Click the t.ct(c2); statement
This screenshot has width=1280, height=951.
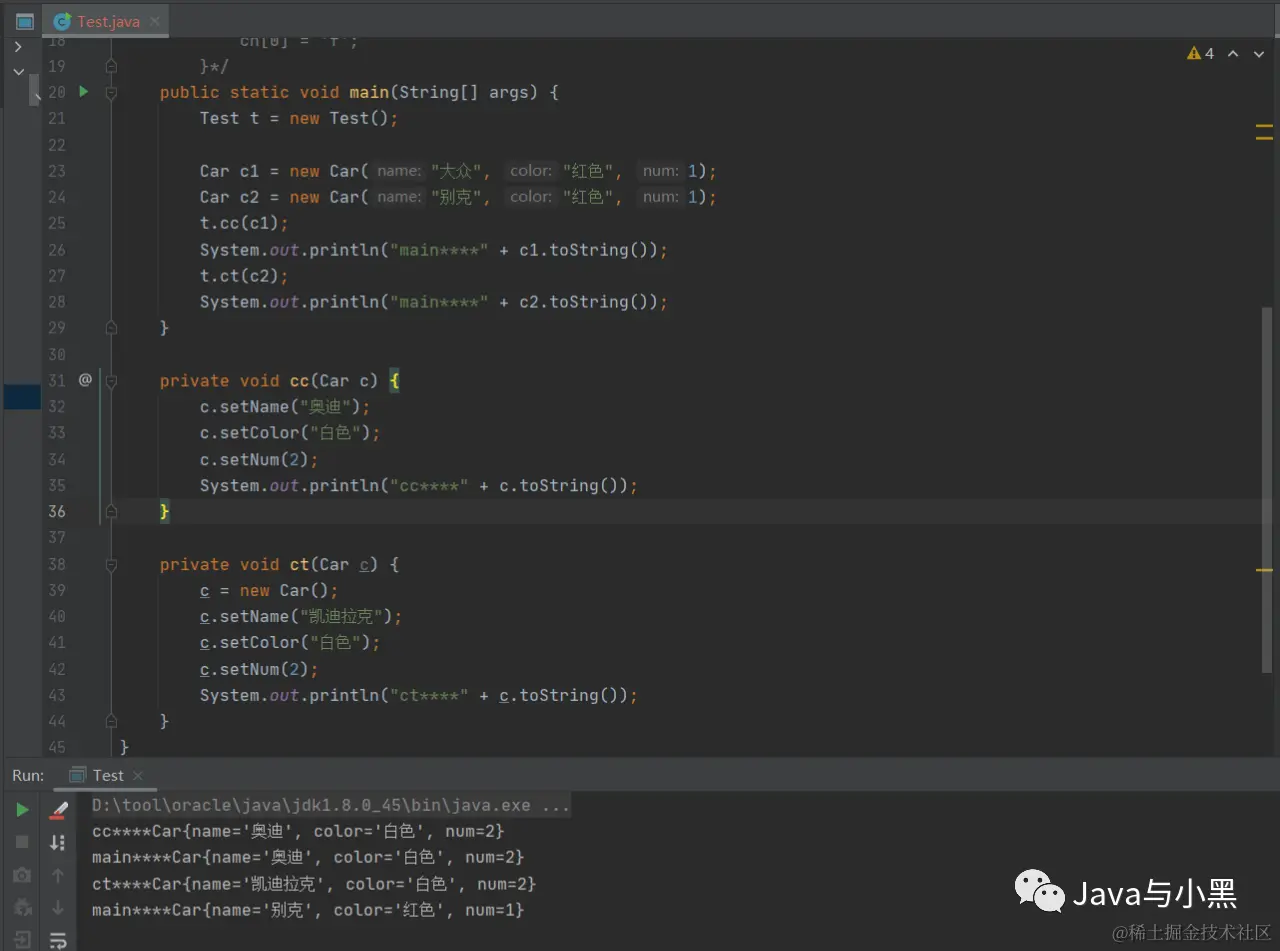click(x=244, y=276)
